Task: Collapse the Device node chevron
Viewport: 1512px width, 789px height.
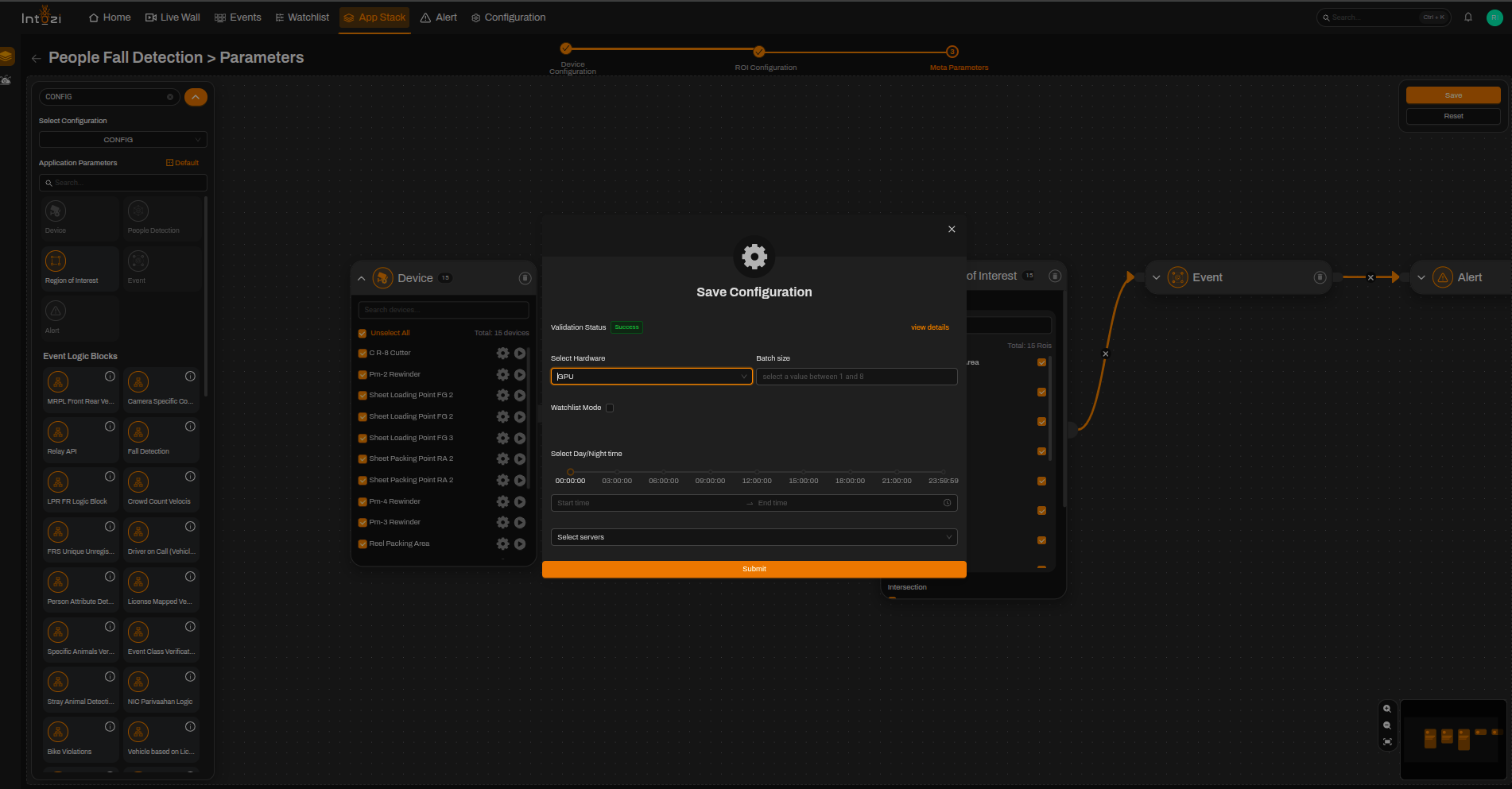Action: coord(362,278)
